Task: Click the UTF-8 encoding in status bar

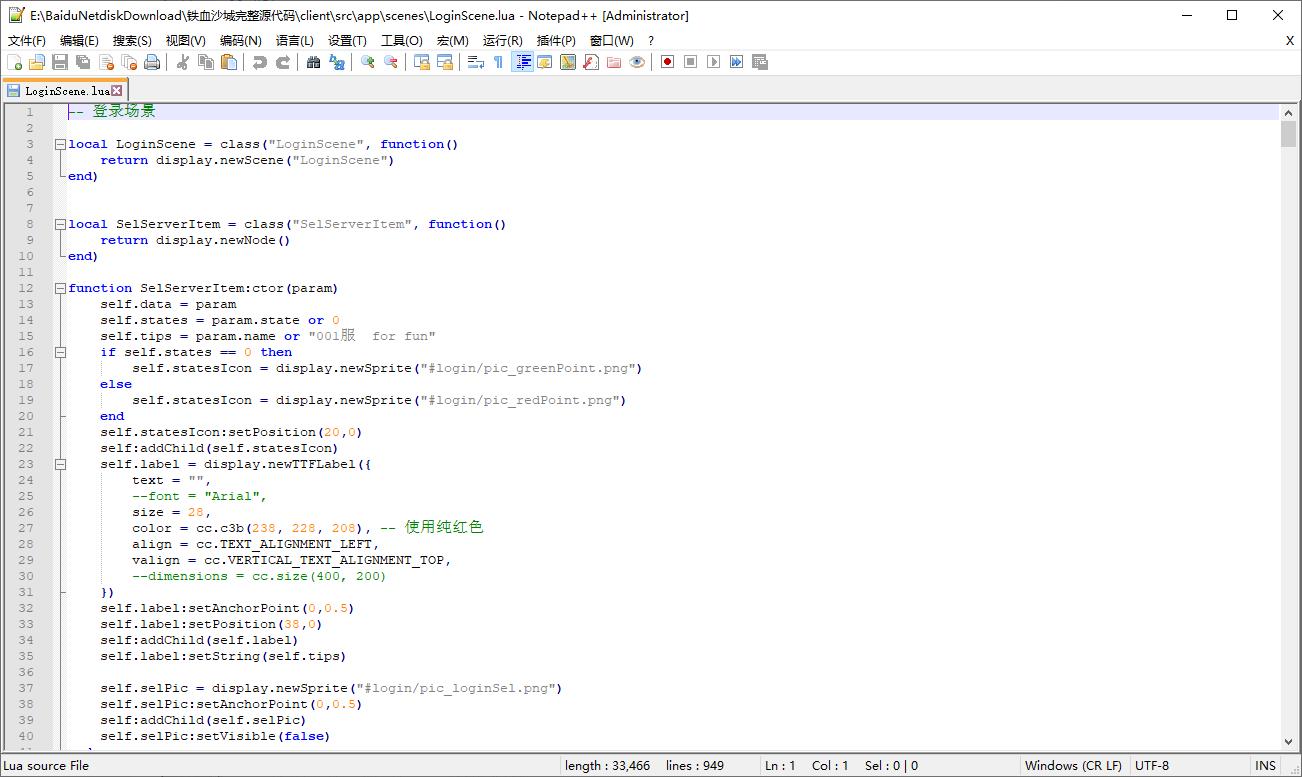Action: coord(1152,766)
